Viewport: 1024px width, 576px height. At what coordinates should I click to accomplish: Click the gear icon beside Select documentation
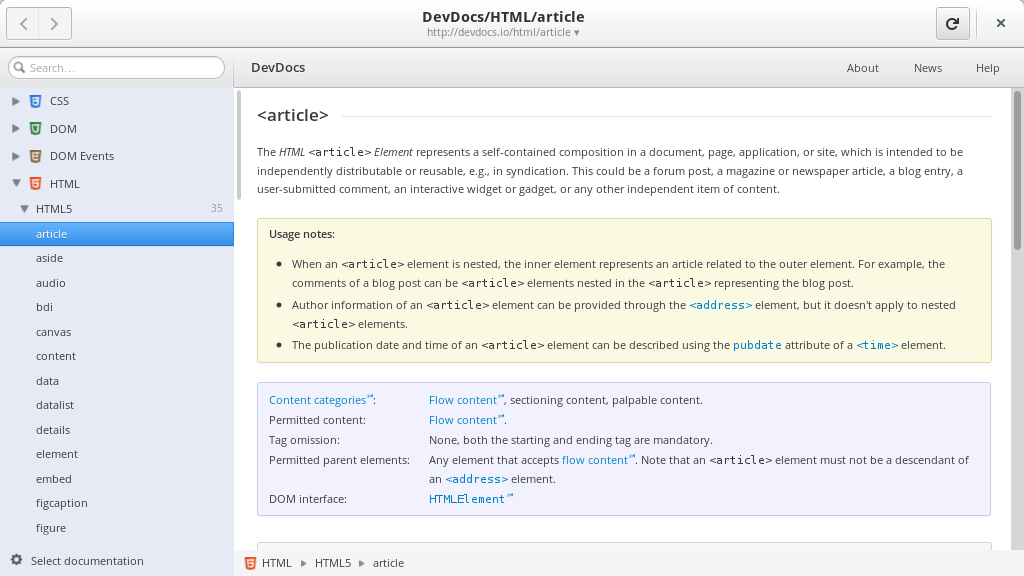[x=16, y=560]
